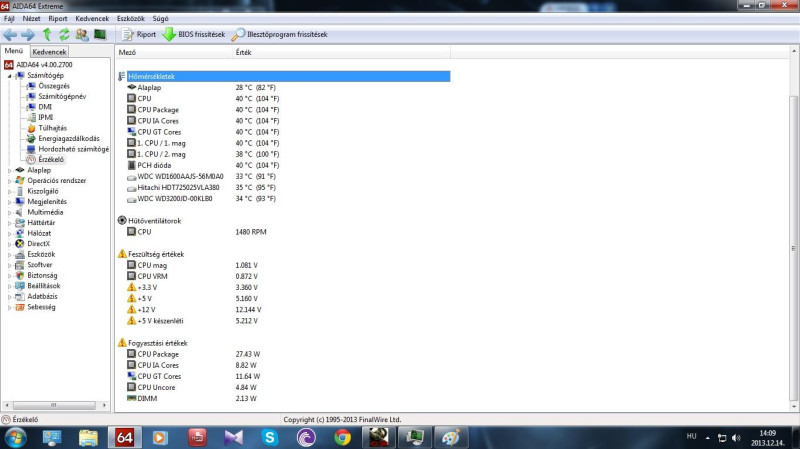The width and height of the screenshot is (800, 449).
Task: Open Illesztőprogram frissítések
Action: click(280, 35)
